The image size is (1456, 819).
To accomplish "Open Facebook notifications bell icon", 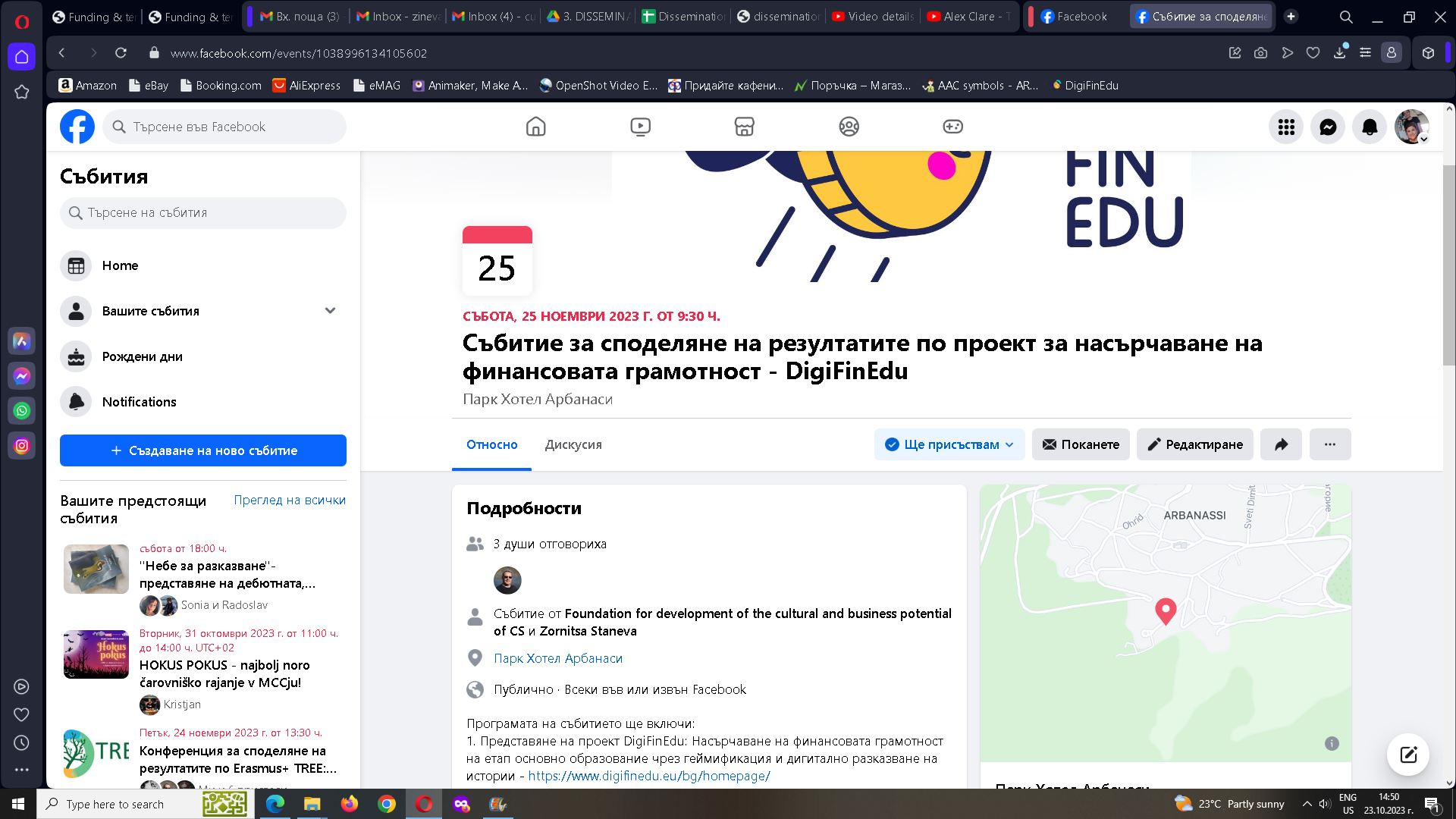I will (x=1370, y=127).
